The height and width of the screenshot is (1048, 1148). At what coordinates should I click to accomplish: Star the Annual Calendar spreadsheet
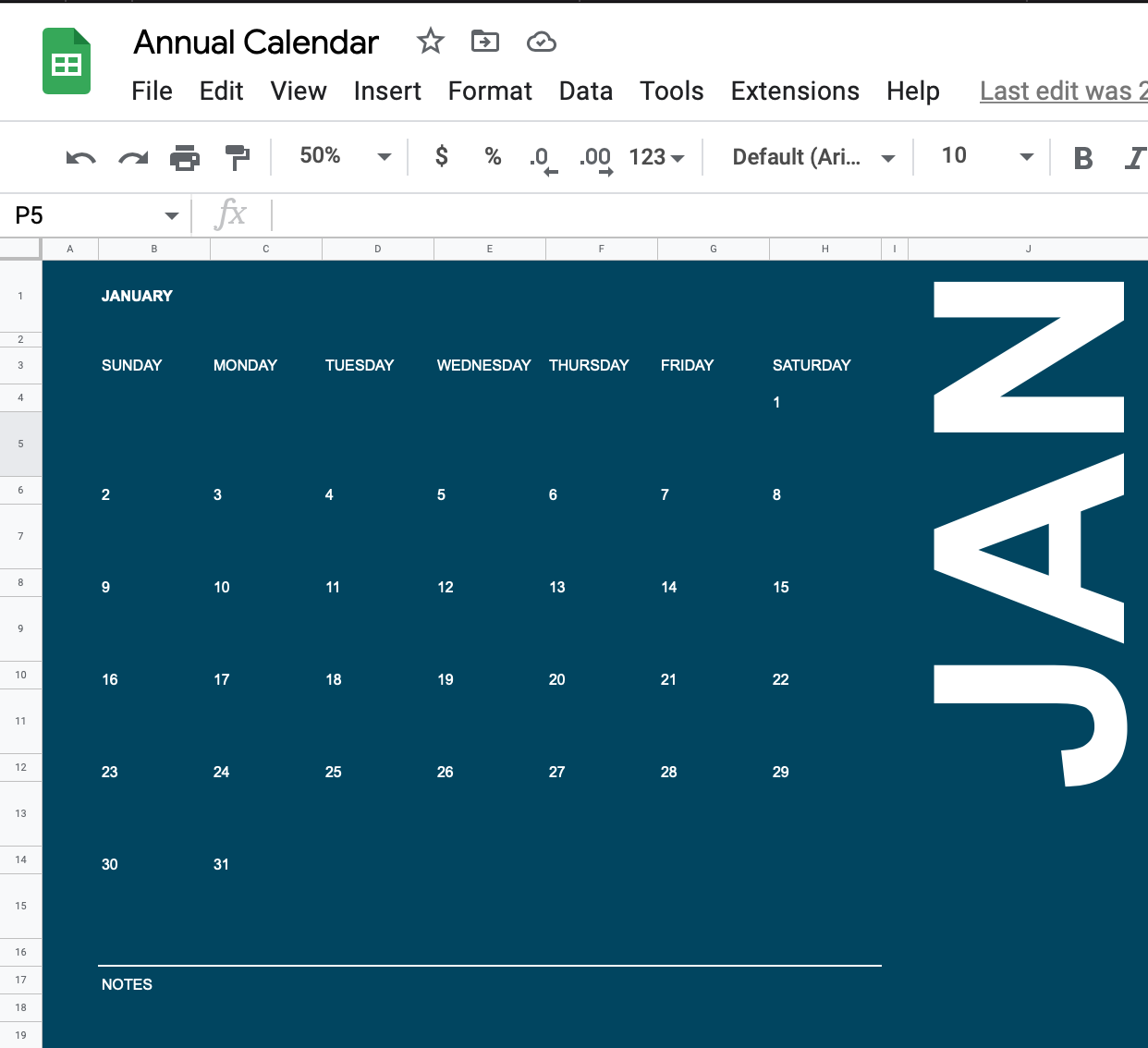click(430, 42)
